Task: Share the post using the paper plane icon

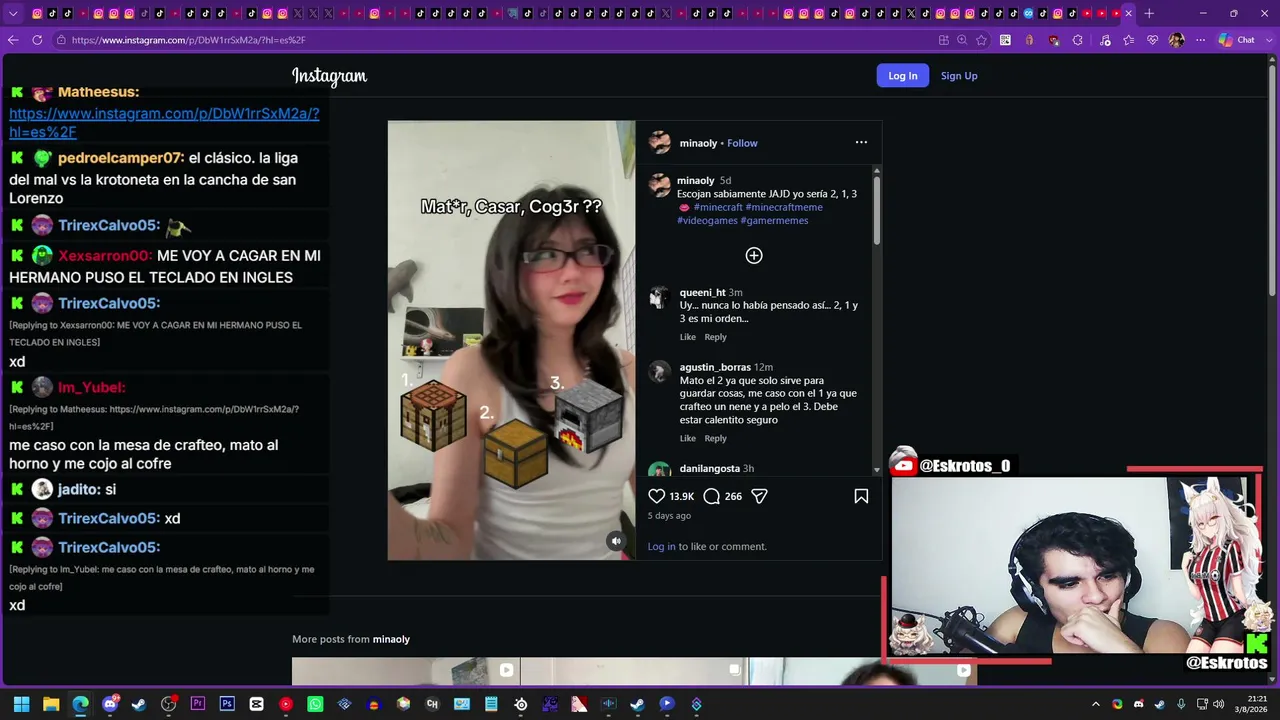Action: (759, 496)
